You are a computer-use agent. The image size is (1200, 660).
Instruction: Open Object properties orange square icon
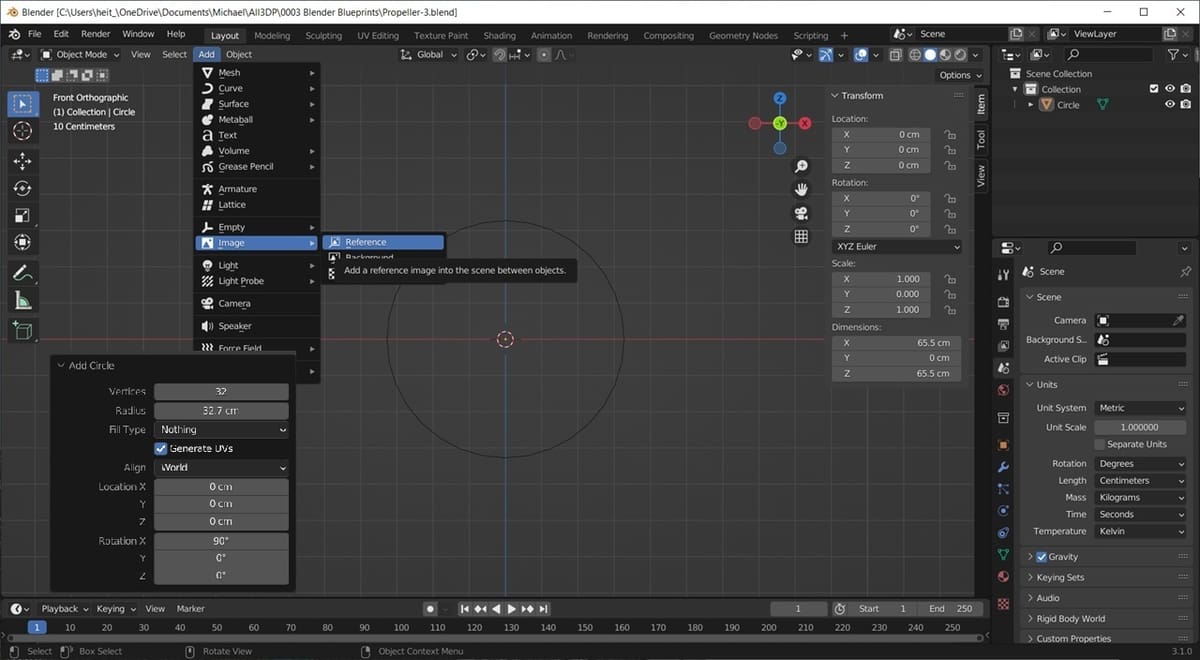tap(1003, 445)
